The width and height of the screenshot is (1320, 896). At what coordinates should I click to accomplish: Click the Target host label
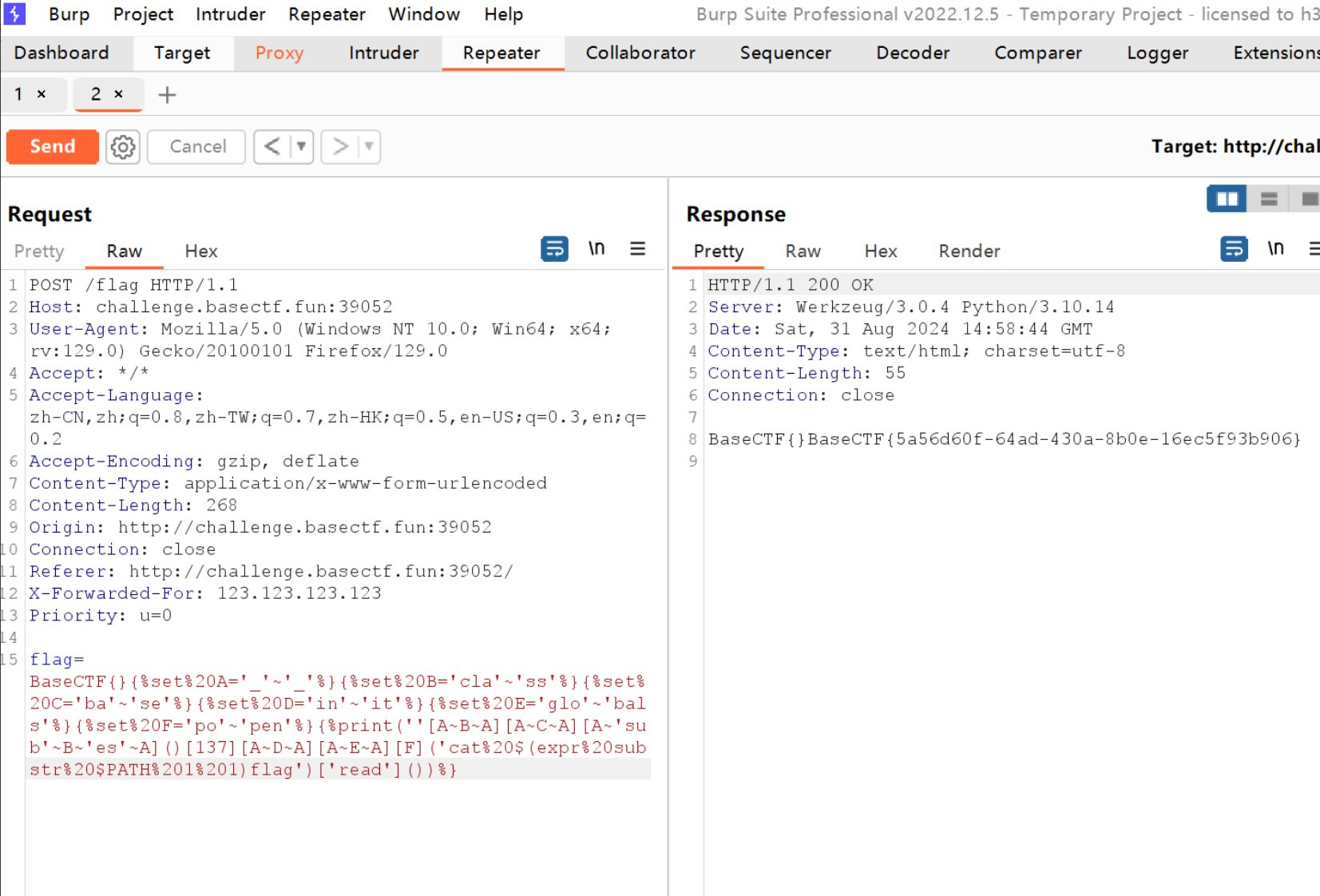tap(1235, 147)
